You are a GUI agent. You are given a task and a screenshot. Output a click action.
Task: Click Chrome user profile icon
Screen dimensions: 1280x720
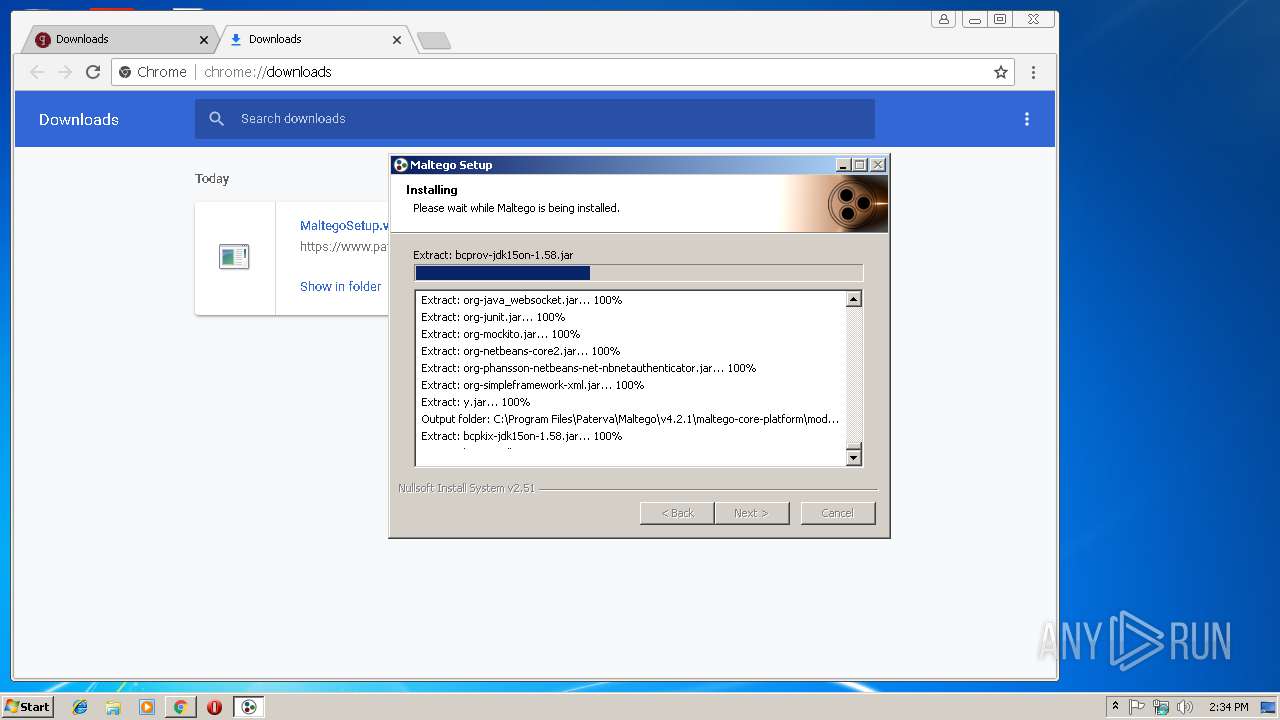pyautogui.click(x=943, y=19)
